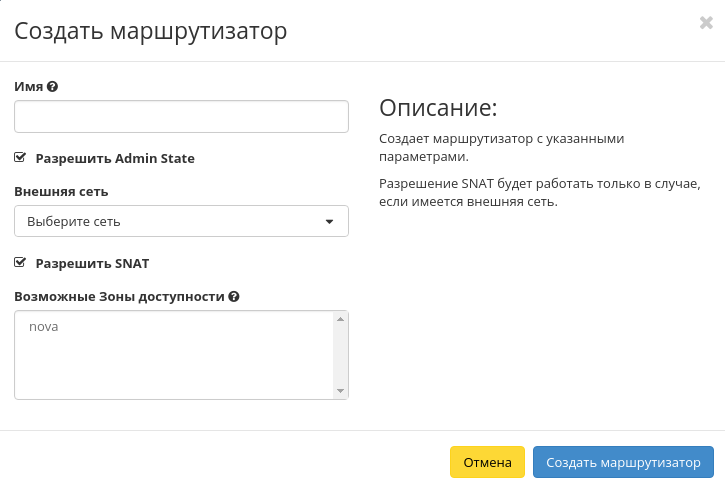
Task: Click the Разрешить SNAT label text
Action: (x=92, y=263)
